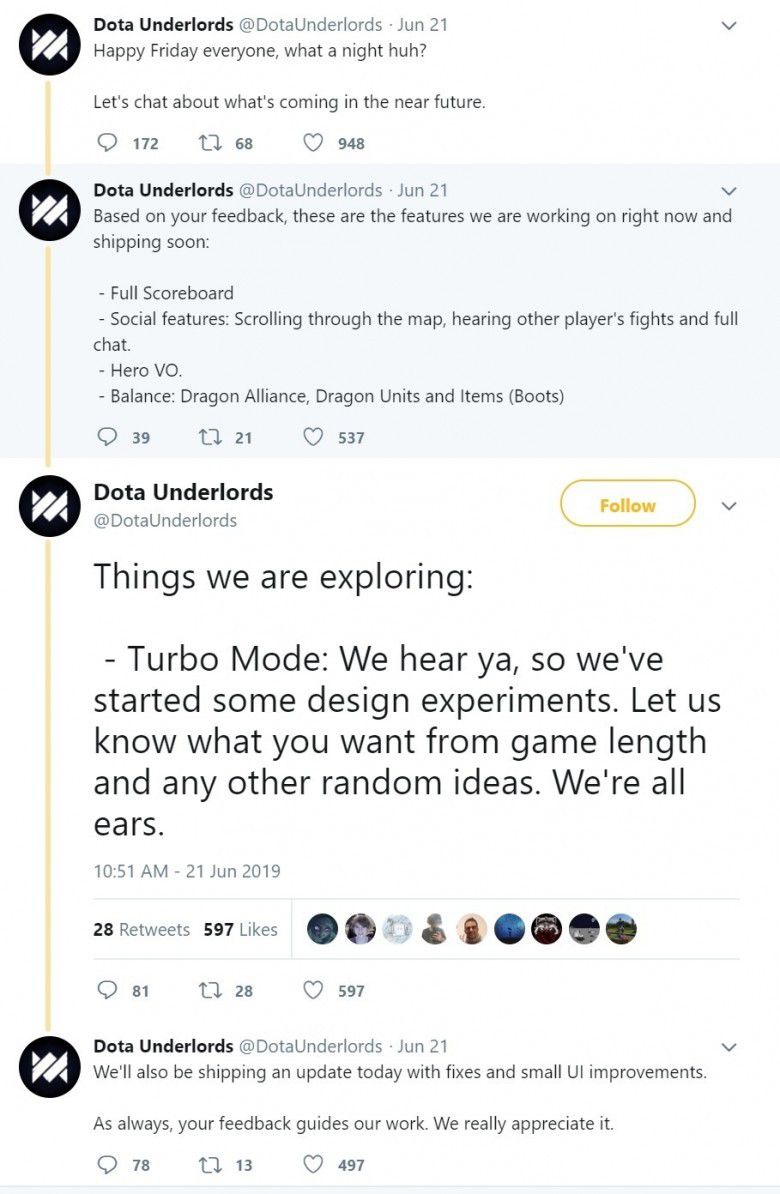Image resolution: width=780 pixels, height=1194 pixels.
Task: Reply to the 'Full Scoreboard' features tweet
Action: pyautogui.click(x=108, y=437)
